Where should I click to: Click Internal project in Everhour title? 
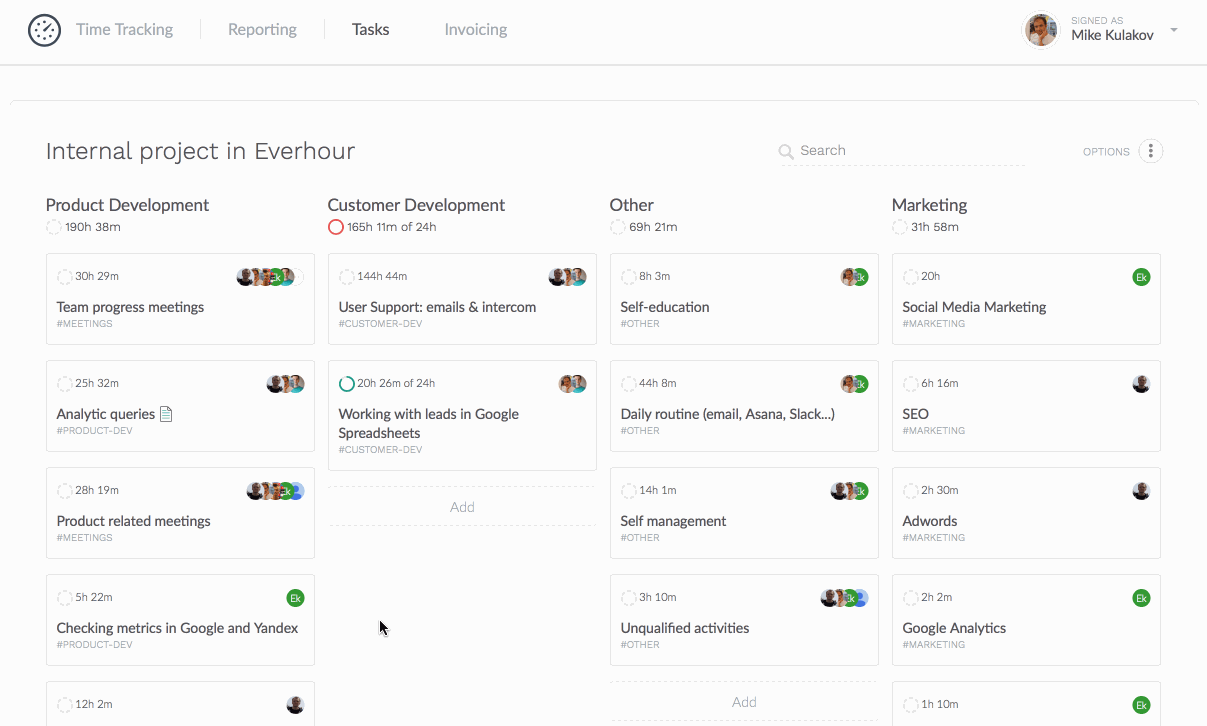point(200,151)
